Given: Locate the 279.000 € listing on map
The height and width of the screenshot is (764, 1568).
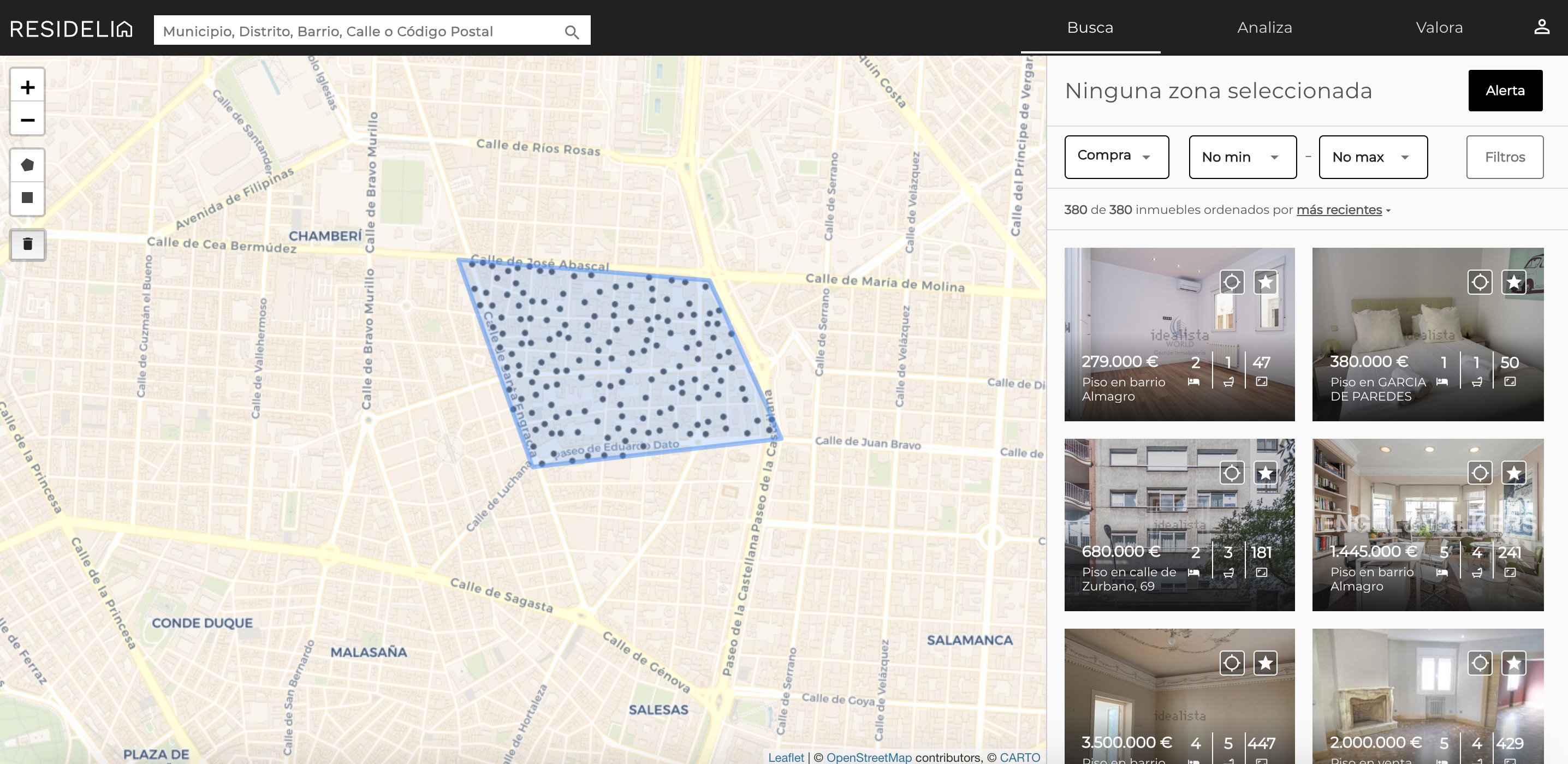Looking at the screenshot, I should click(1231, 282).
